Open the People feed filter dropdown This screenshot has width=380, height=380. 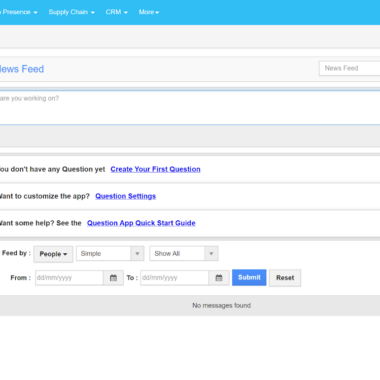[53, 254]
